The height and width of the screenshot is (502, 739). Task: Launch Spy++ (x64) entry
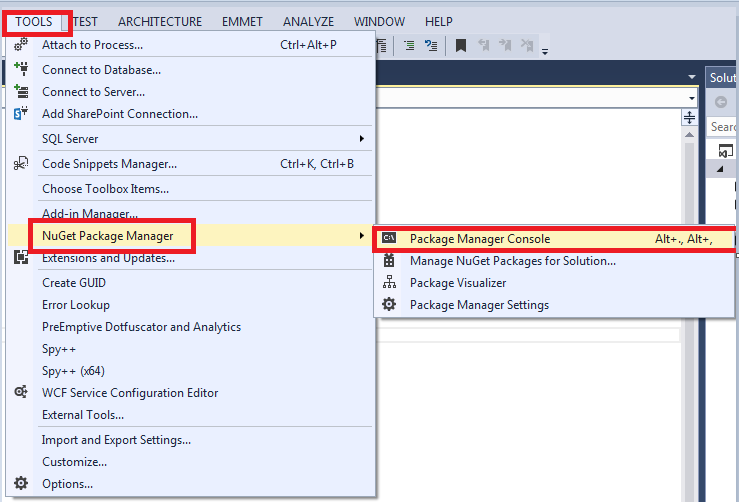coord(191,371)
